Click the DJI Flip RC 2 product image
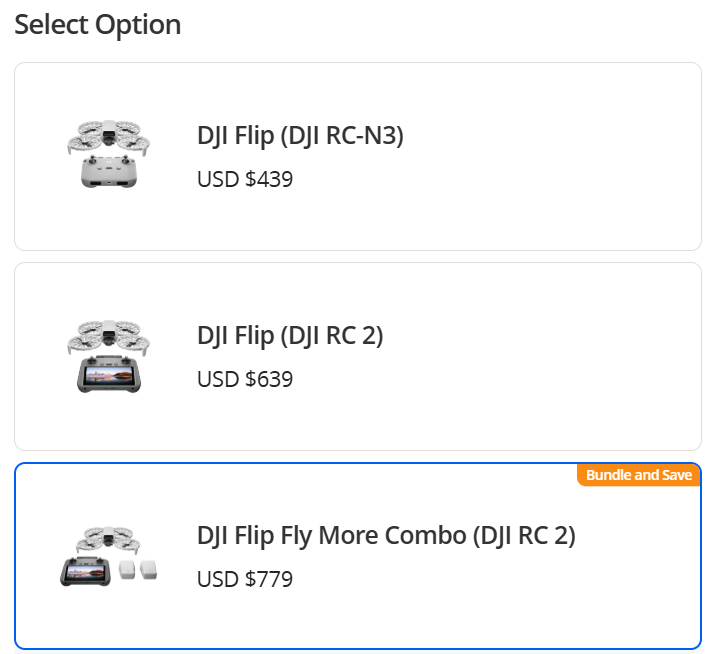705x654 pixels. [x=108, y=356]
